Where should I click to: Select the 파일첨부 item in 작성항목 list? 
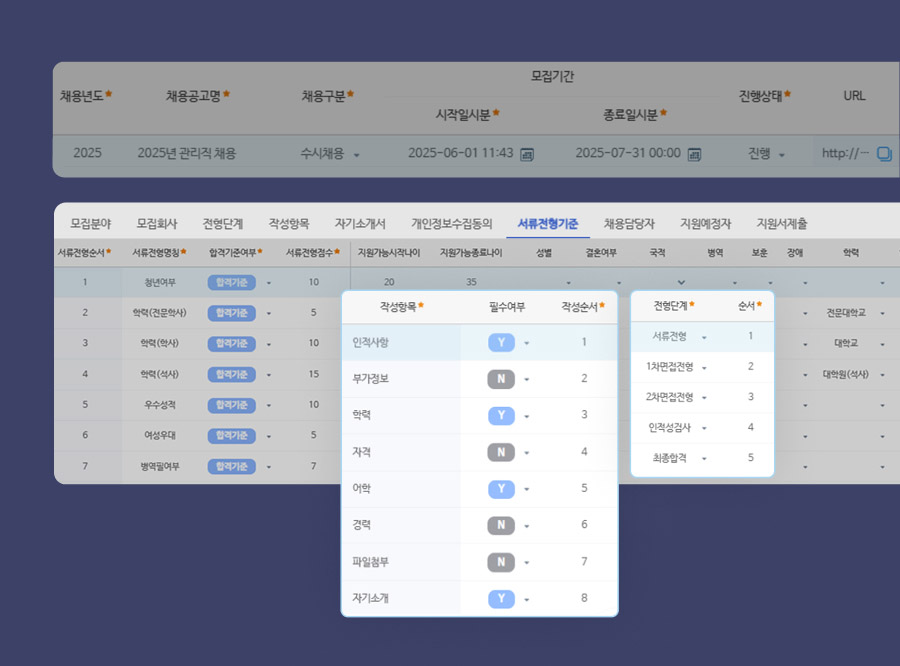coord(371,562)
